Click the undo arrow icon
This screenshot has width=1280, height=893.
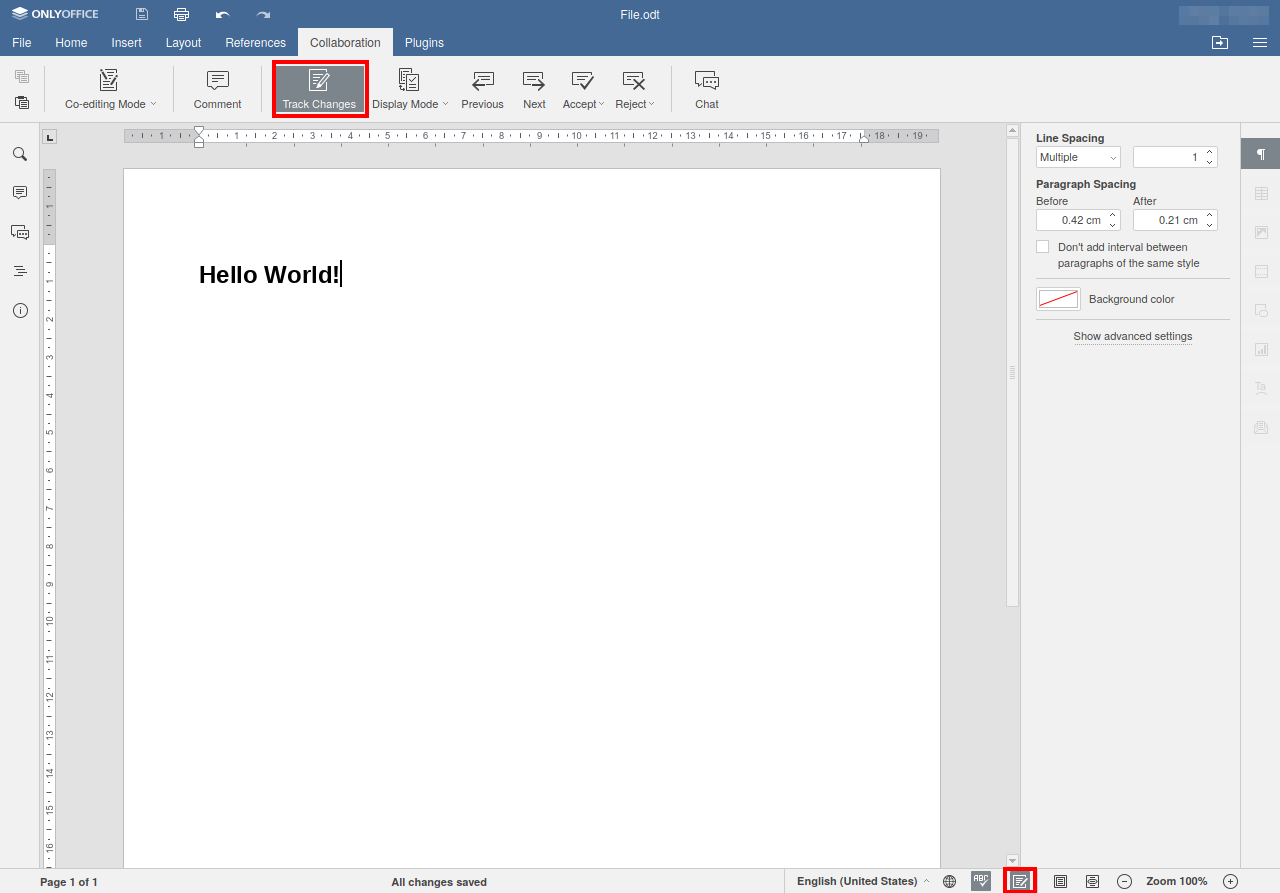point(222,14)
